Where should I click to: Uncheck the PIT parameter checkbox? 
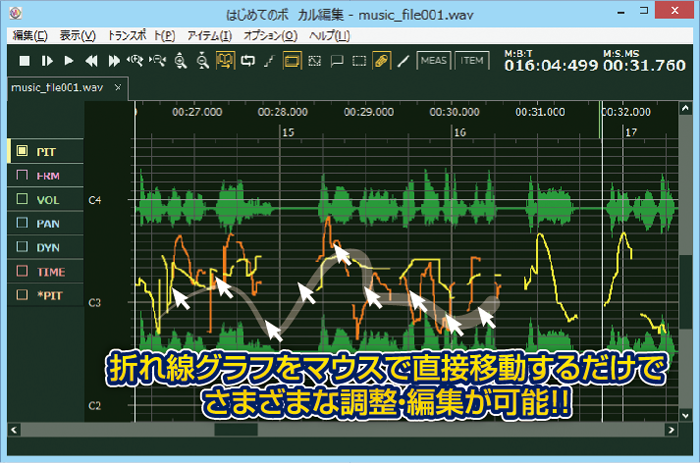[22, 151]
